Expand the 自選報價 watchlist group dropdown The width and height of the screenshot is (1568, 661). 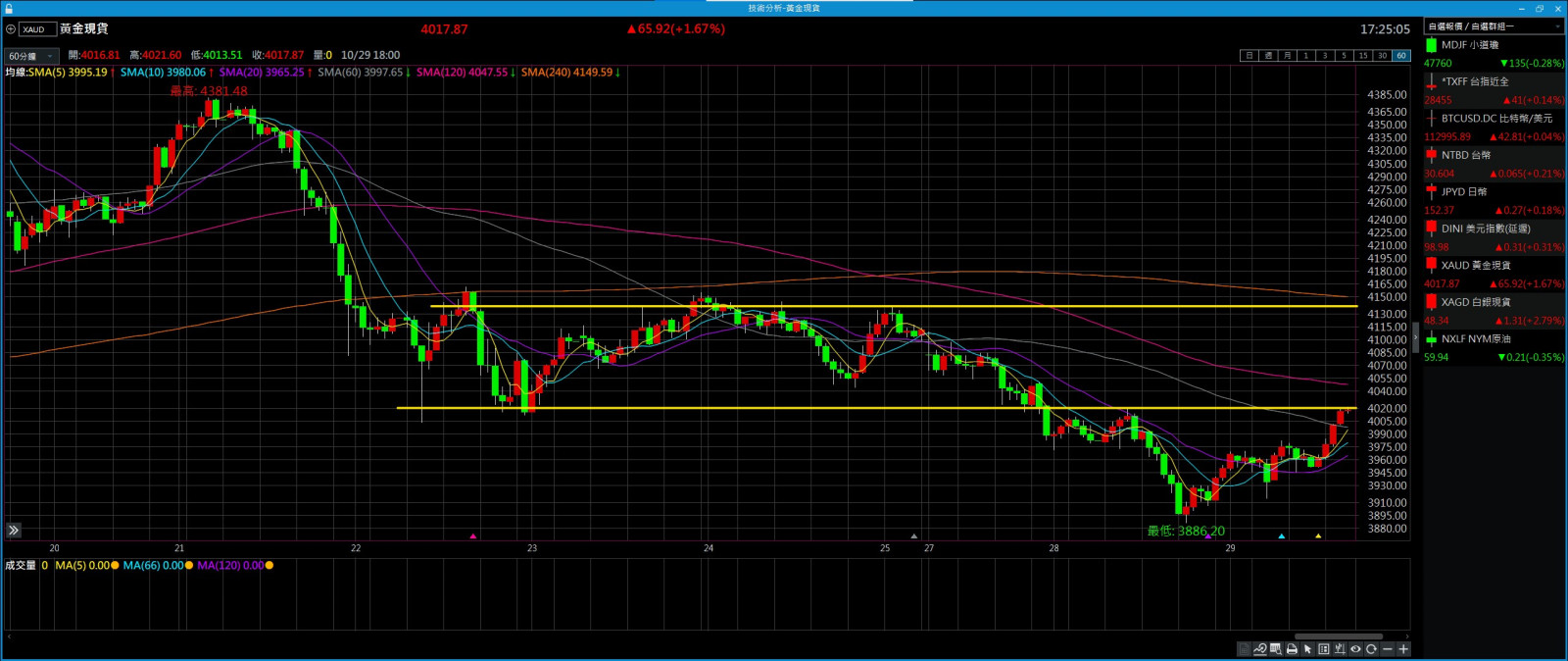[x=1558, y=26]
